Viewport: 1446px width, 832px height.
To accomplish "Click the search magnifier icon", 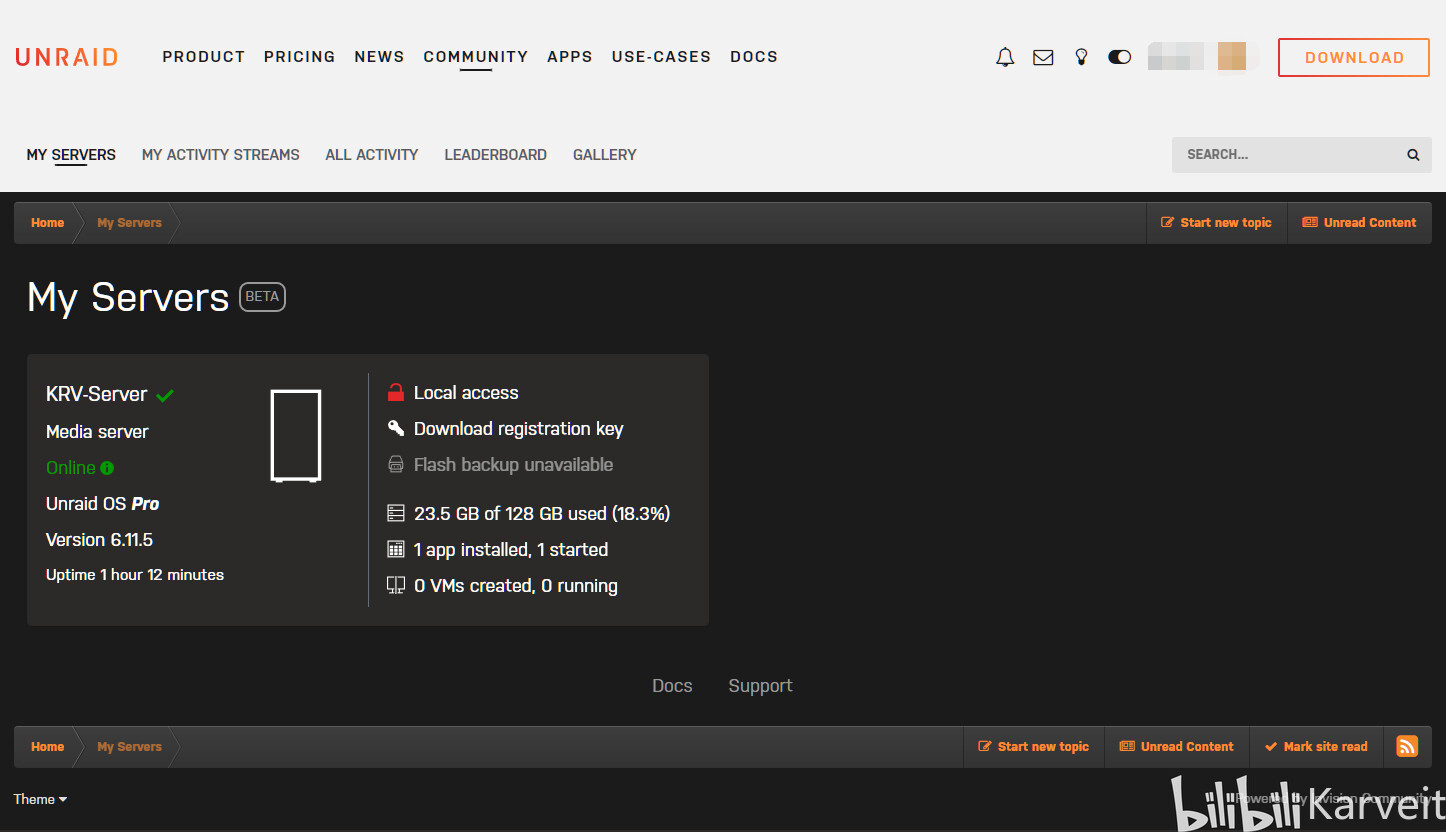I will [x=1413, y=155].
